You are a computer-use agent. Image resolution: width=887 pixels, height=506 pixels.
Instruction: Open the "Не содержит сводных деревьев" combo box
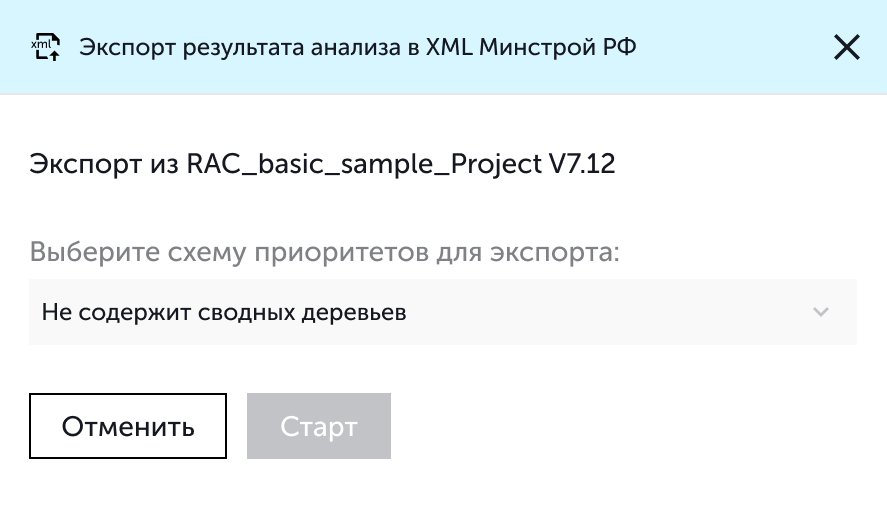[x=442, y=312]
